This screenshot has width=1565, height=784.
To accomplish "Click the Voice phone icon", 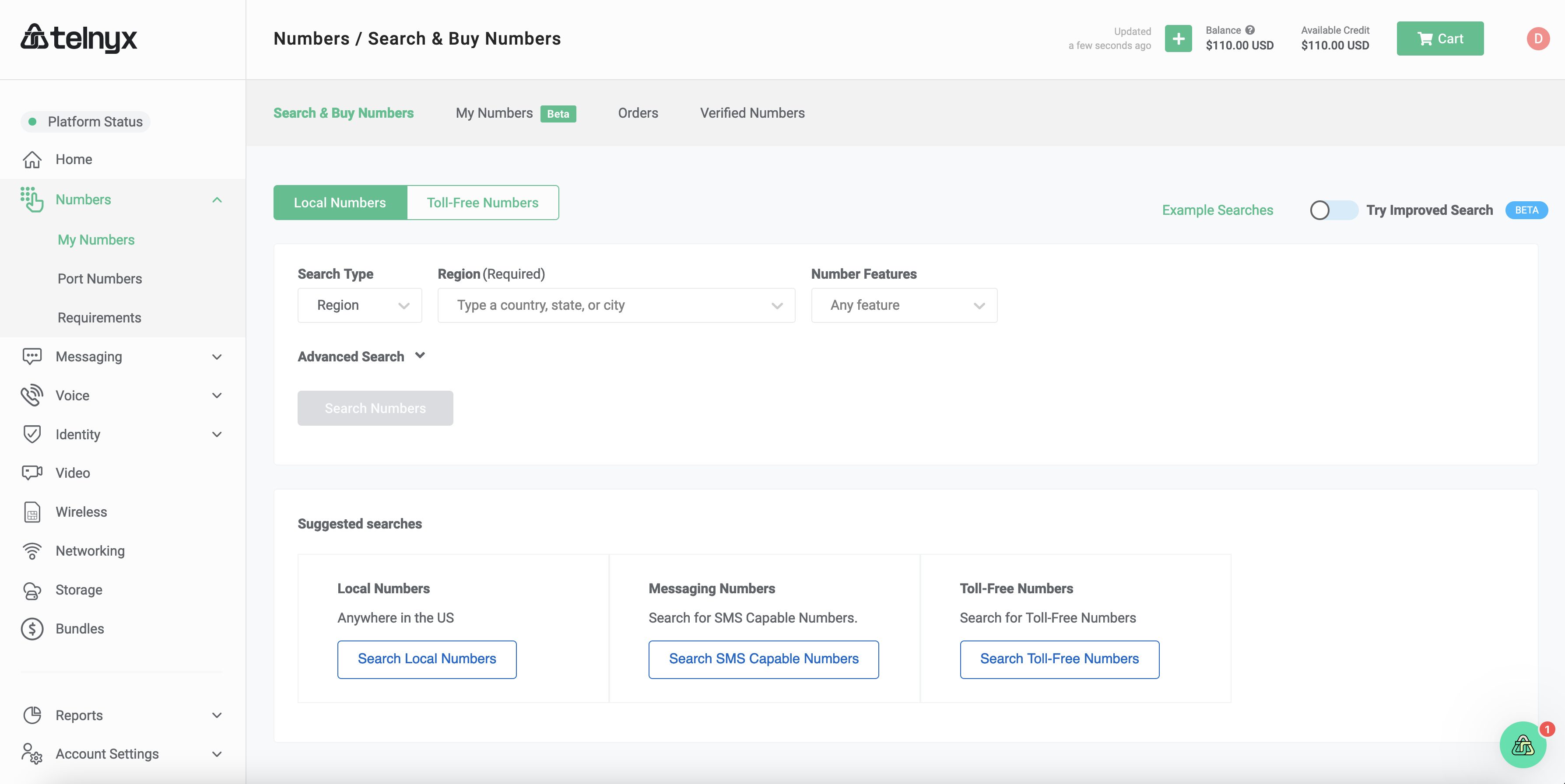I will pyautogui.click(x=32, y=395).
